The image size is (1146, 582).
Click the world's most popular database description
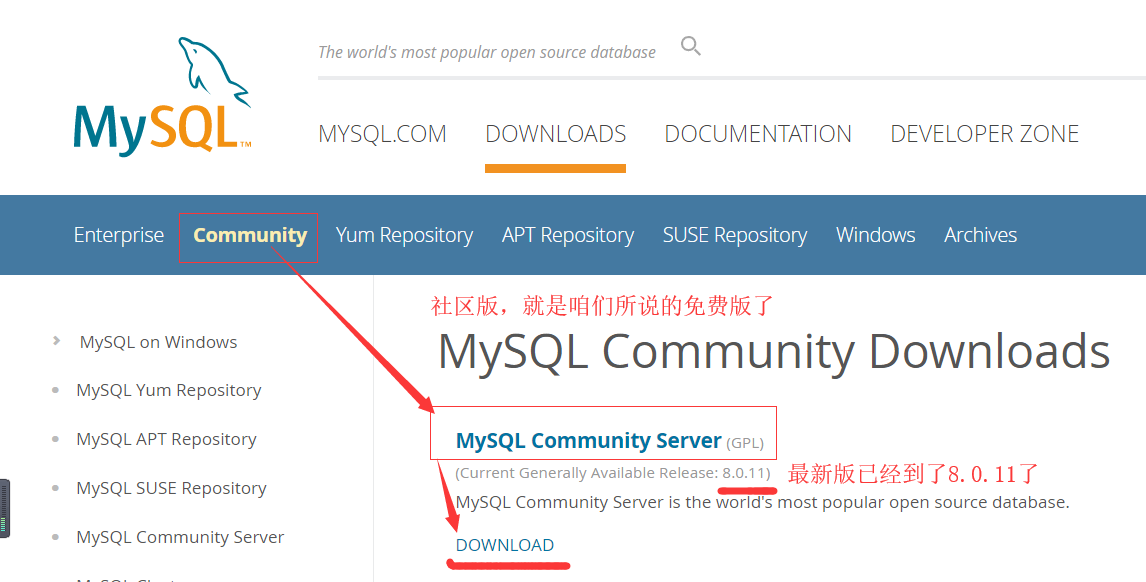762,503
